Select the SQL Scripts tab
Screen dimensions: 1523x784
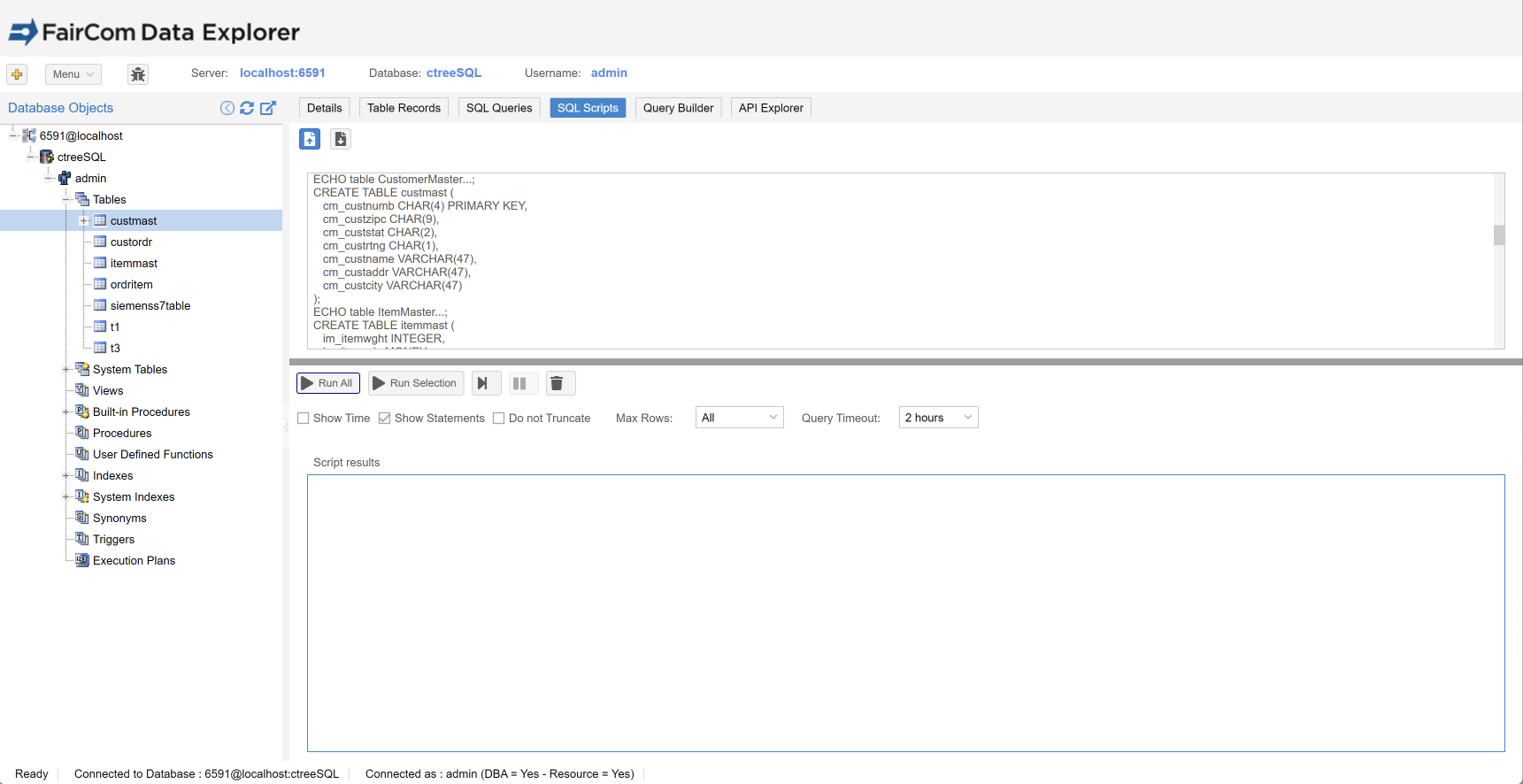(588, 108)
